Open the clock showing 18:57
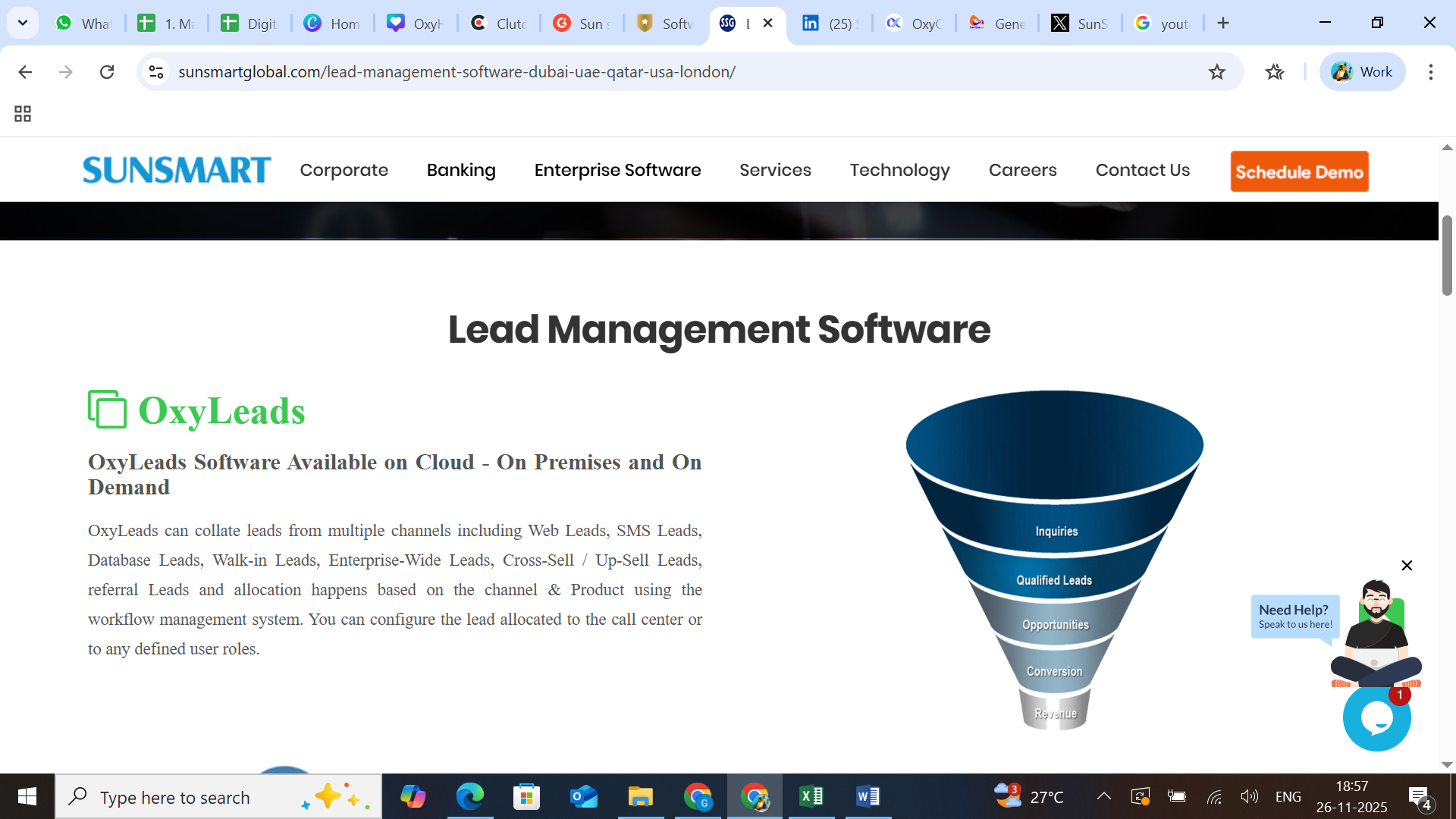The width and height of the screenshot is (1456, 819). [1352, 796]
